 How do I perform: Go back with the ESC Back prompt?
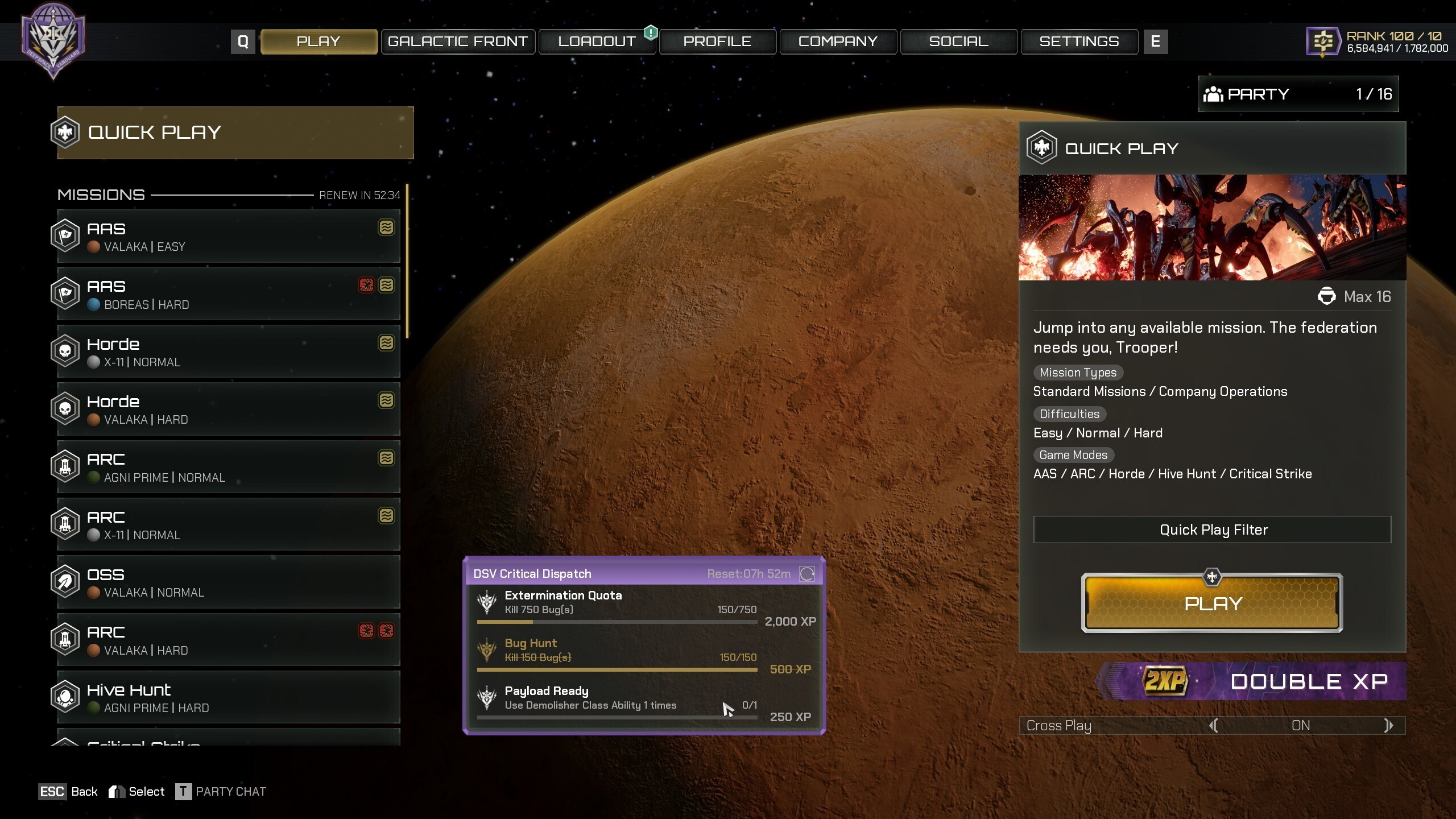click(68, 791)
